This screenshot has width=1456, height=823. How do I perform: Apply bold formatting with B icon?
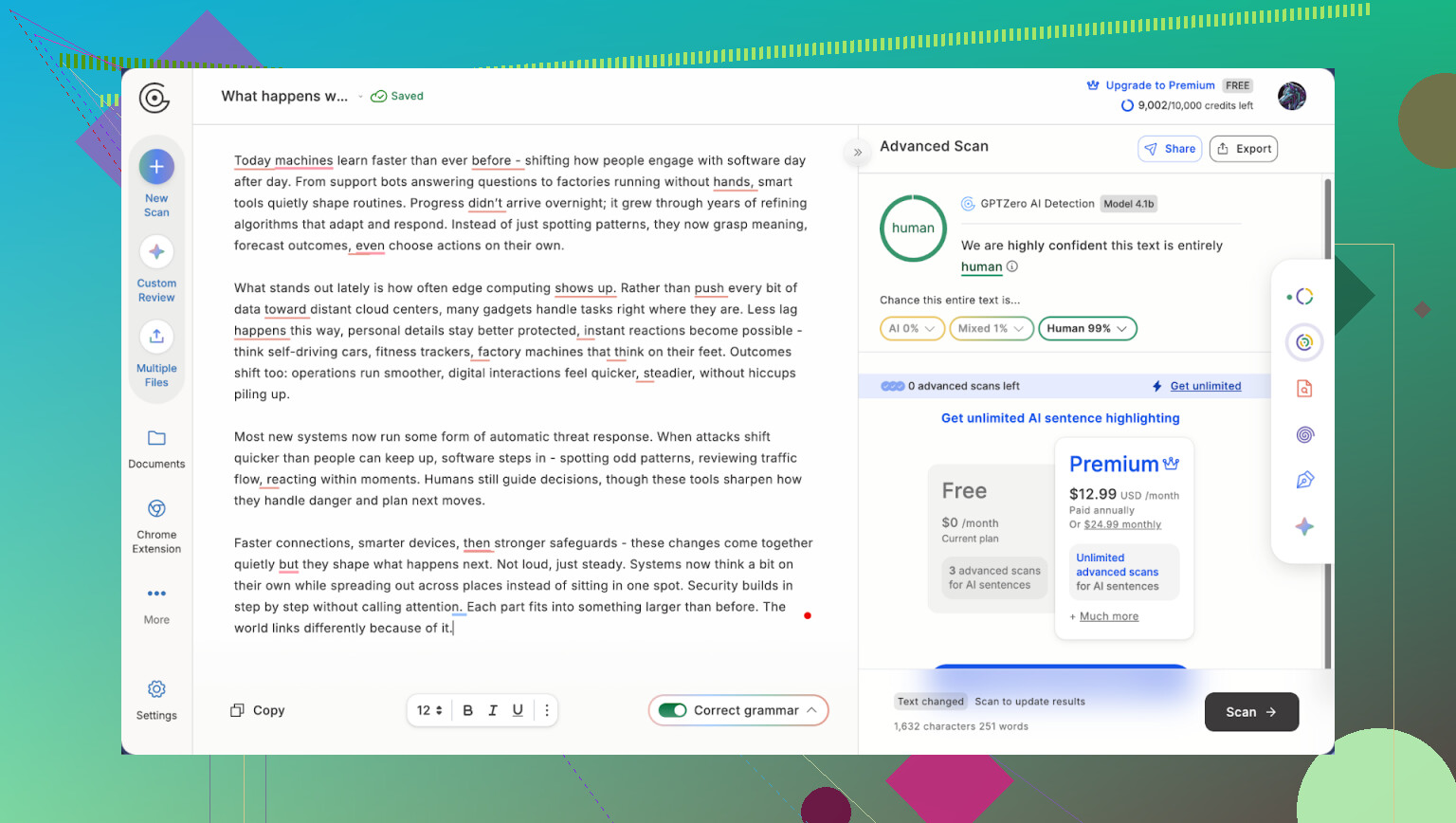click(x=467, y=710)
